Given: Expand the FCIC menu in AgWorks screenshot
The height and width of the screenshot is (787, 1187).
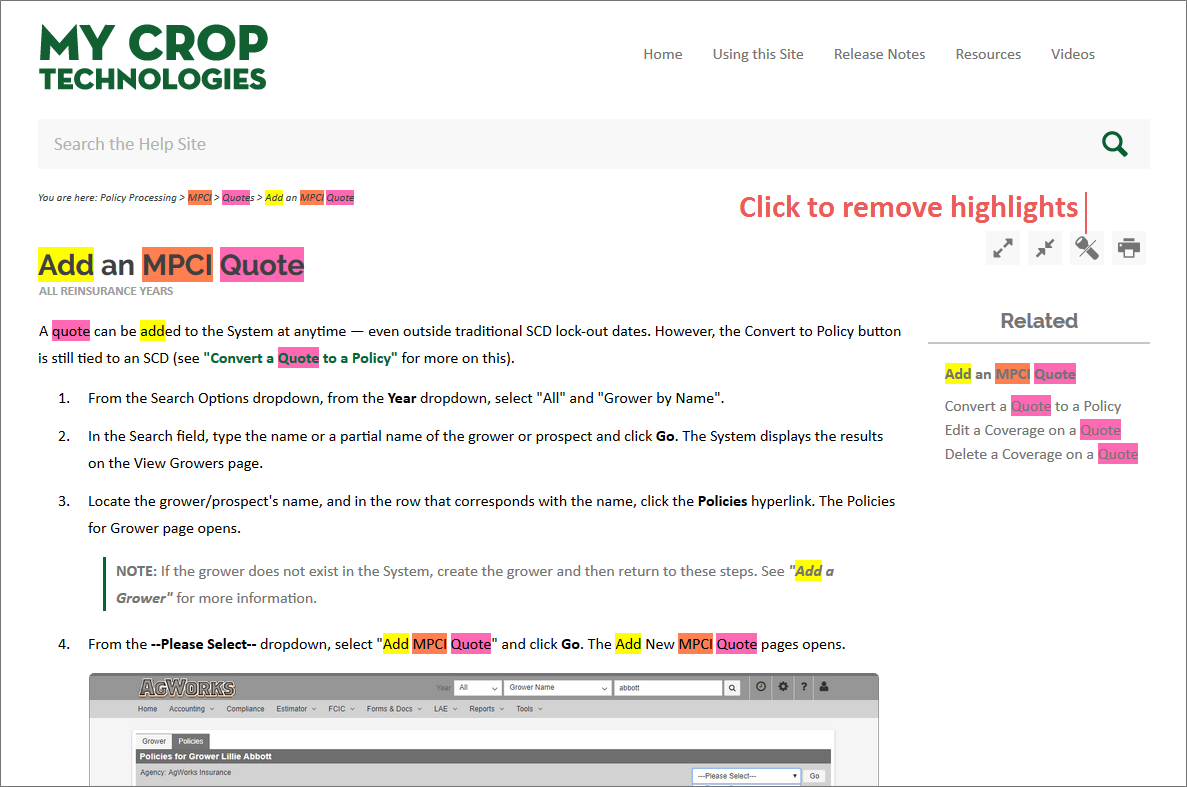Looking at the screenshot, I should (x=341, y=709).
